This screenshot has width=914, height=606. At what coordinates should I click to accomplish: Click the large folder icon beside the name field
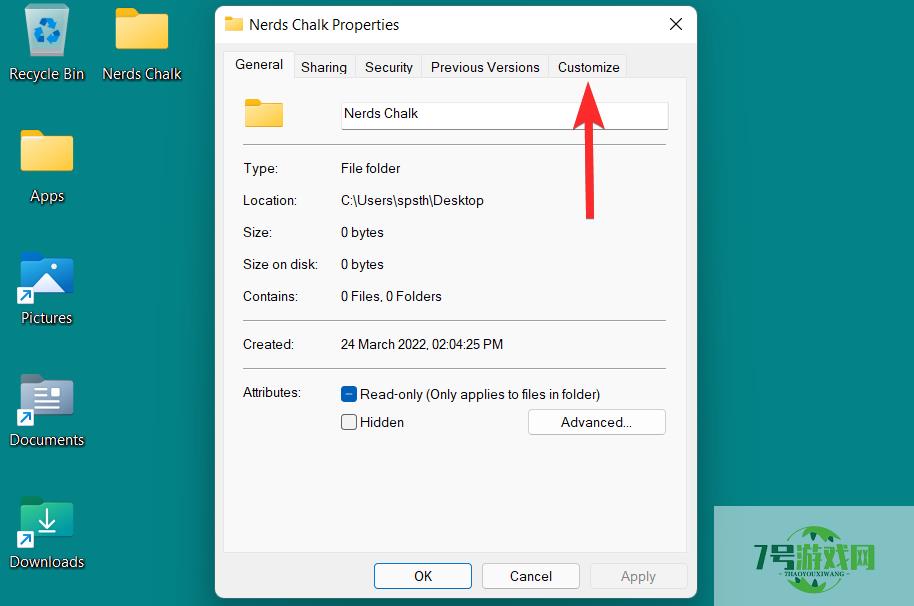tap(263, 113)
